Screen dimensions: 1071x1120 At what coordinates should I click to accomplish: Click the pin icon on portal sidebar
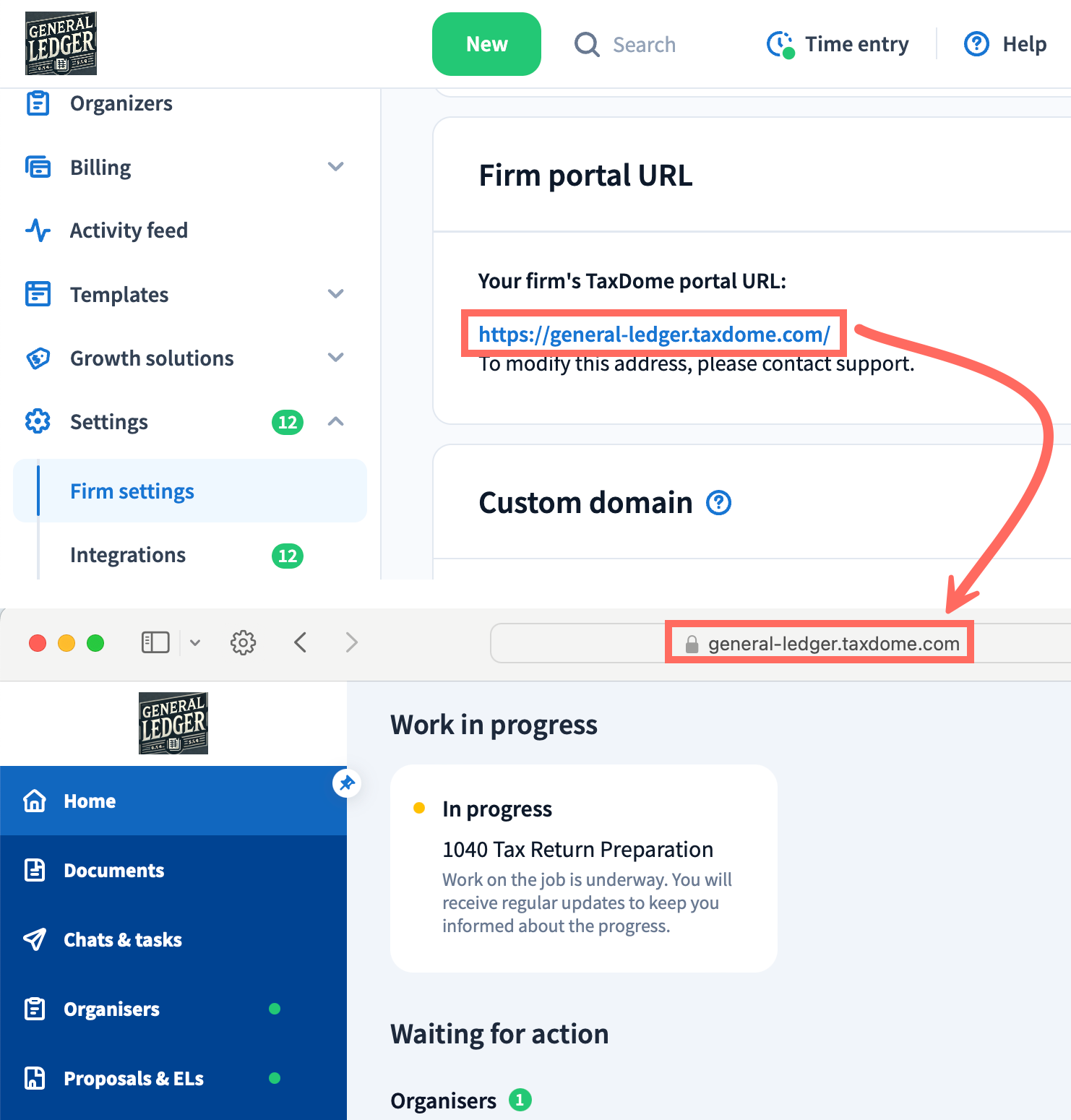coord(347,783)
